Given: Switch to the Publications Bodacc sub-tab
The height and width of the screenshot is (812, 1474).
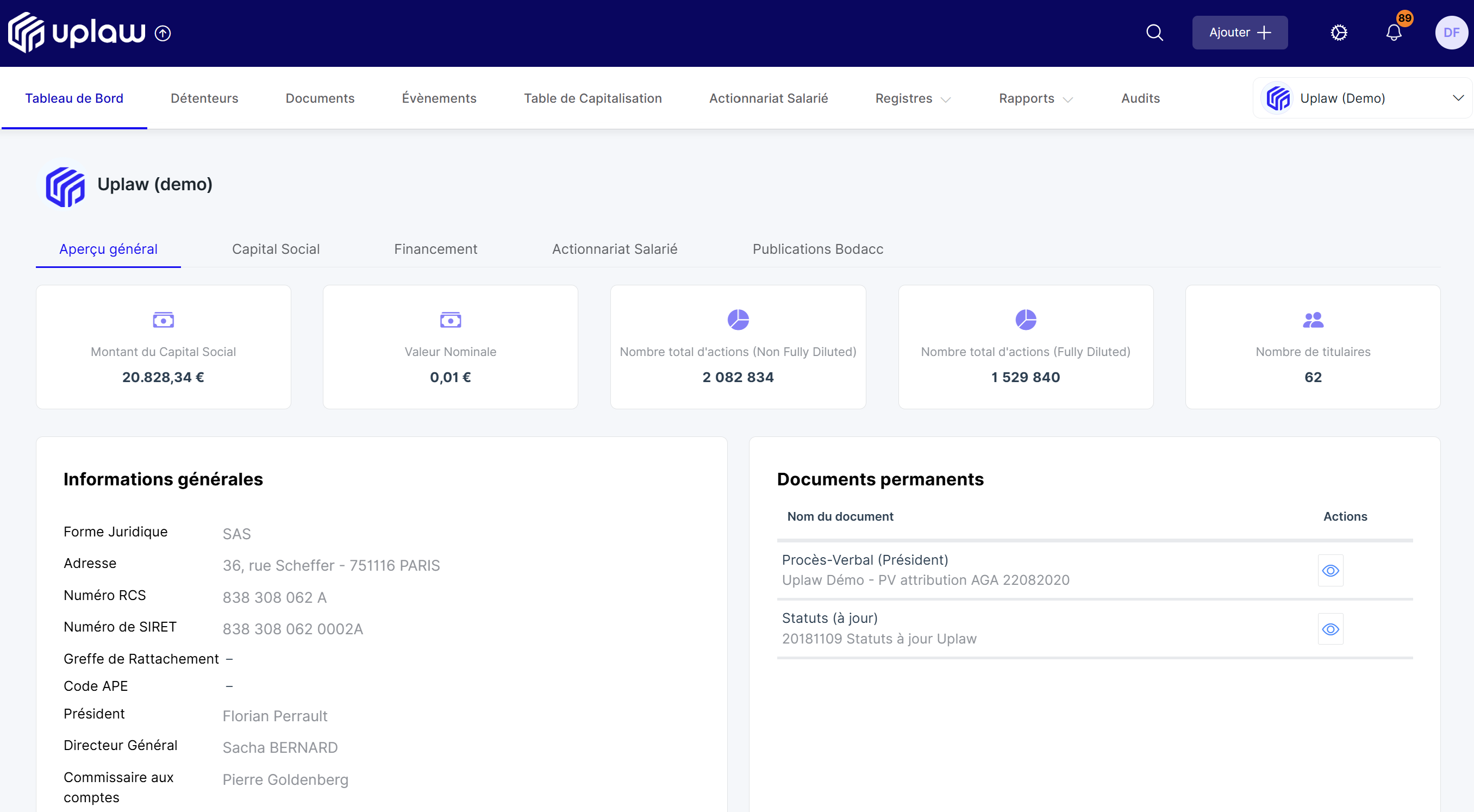Looking at the screenshot, I should [817, 249].
